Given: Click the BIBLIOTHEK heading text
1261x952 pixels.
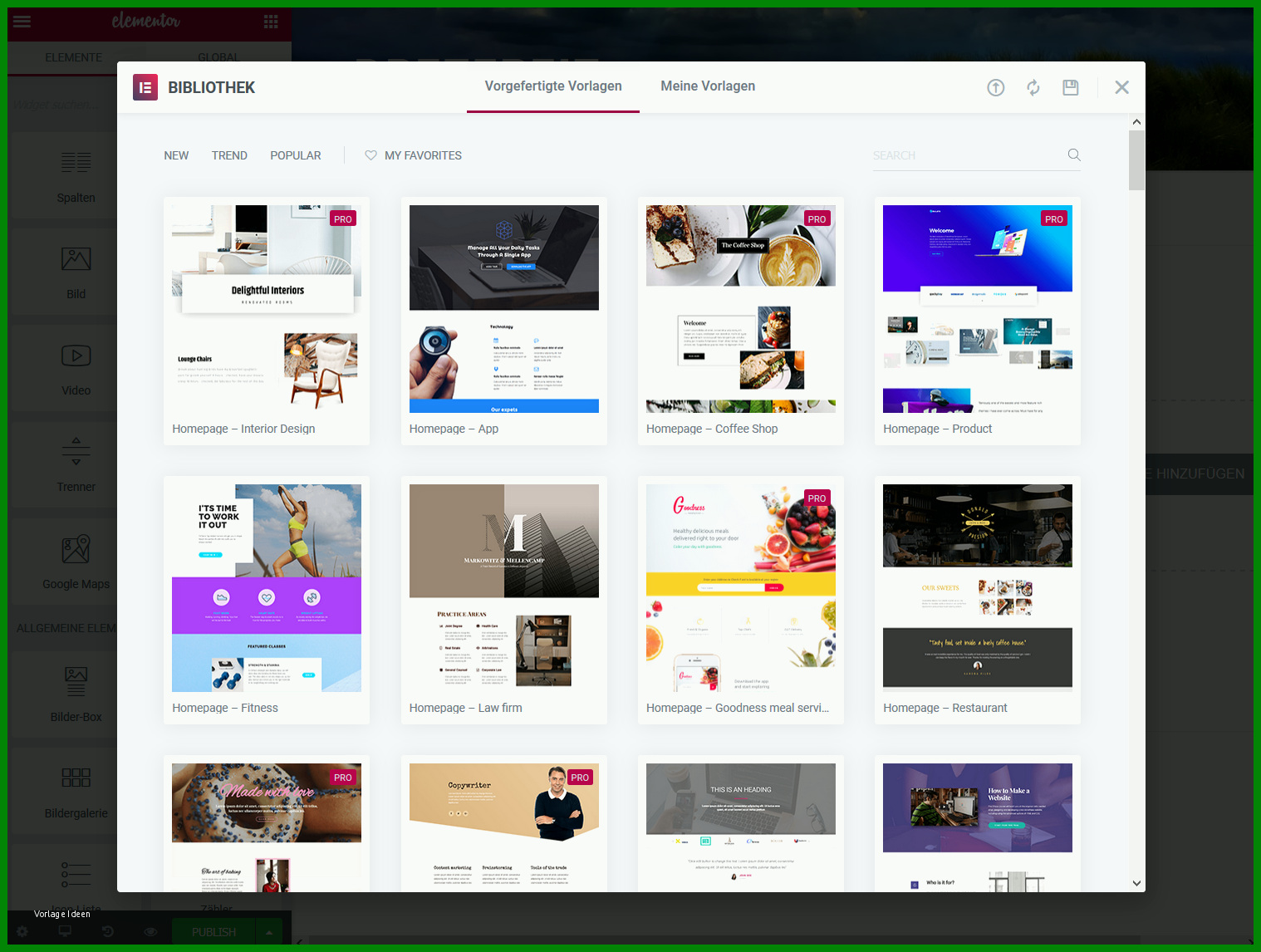Looking at the screenshot, I should [211, 87].
